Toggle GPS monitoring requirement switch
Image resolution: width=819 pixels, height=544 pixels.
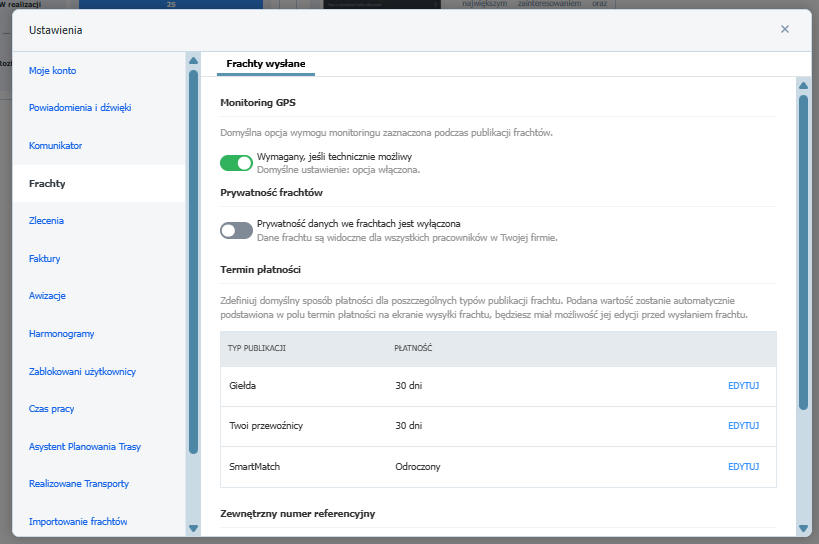(x=236, y=163)
